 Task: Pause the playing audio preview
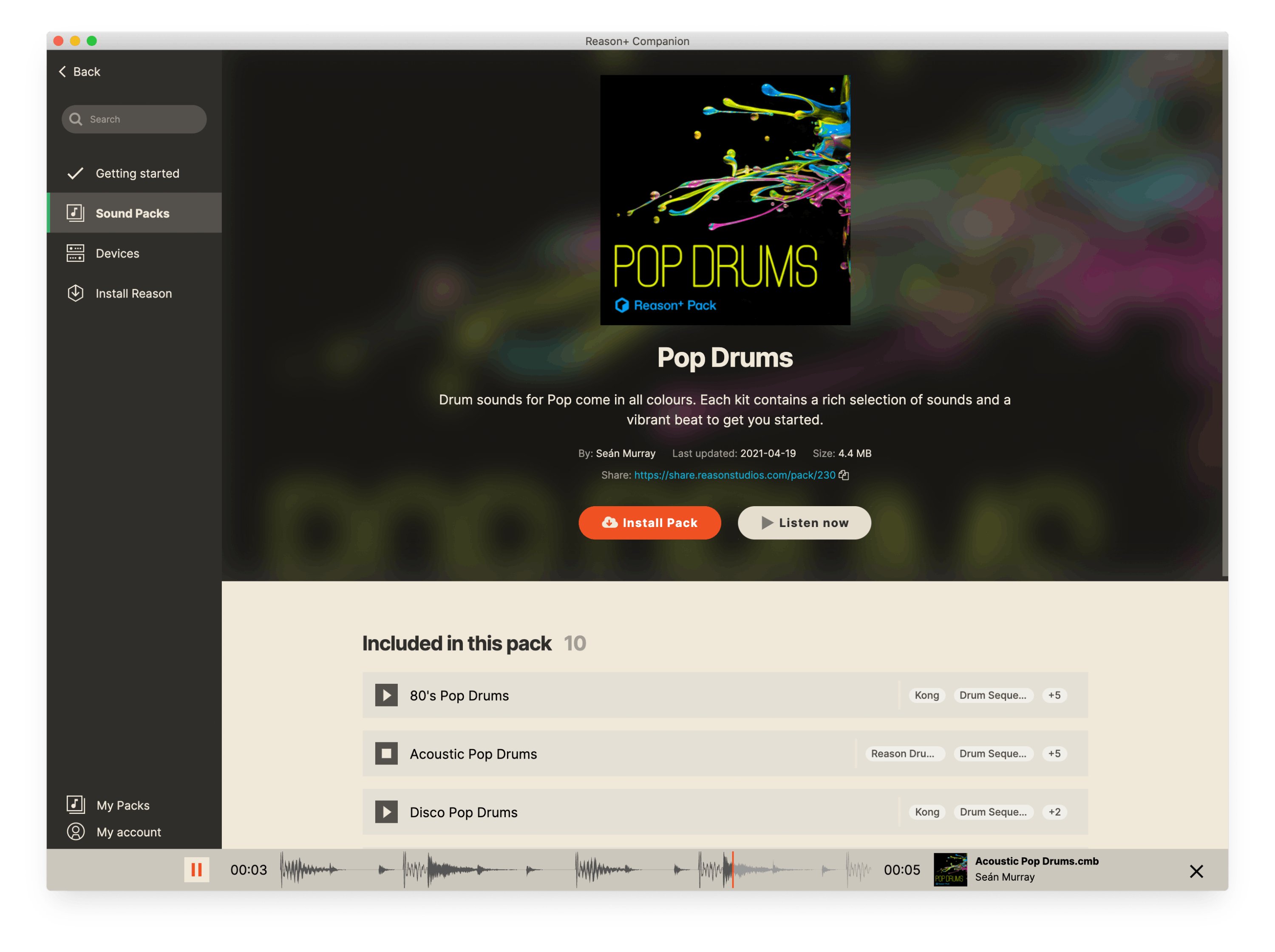196,870
